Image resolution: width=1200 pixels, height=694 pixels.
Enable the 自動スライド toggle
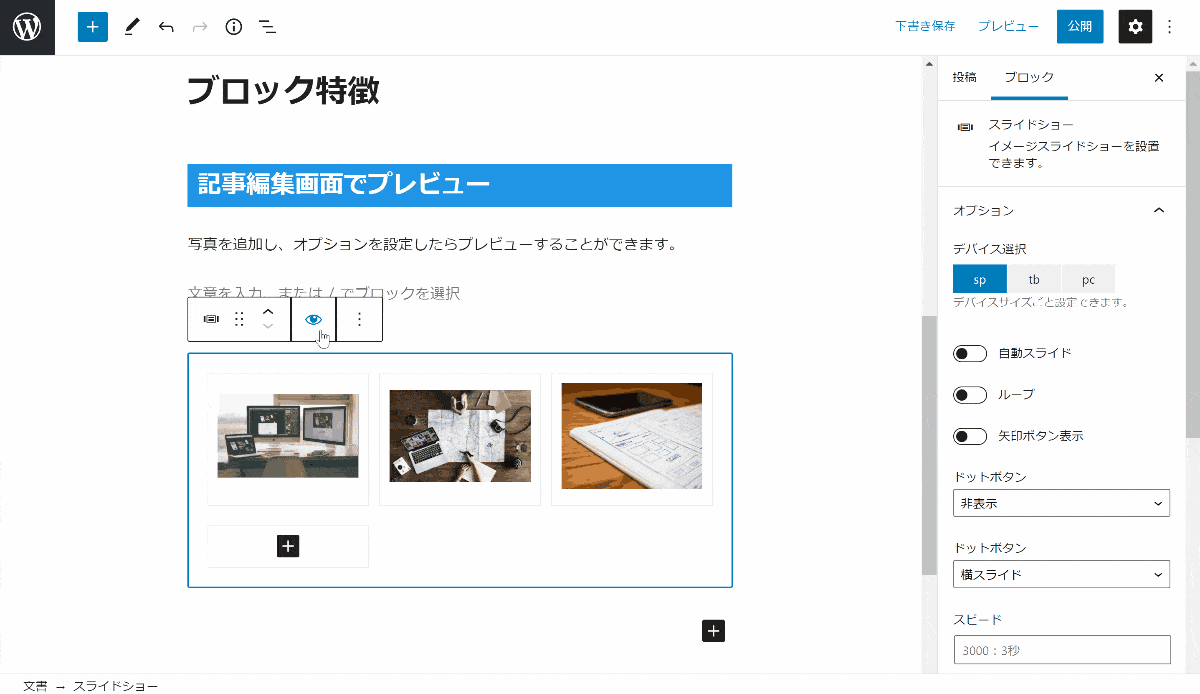pos(970,353)
